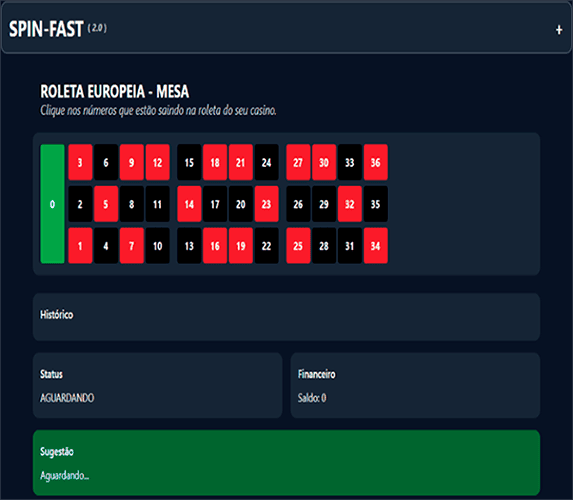573x500 pixels.
Task: Click red number 7
Action: (132, 246)
